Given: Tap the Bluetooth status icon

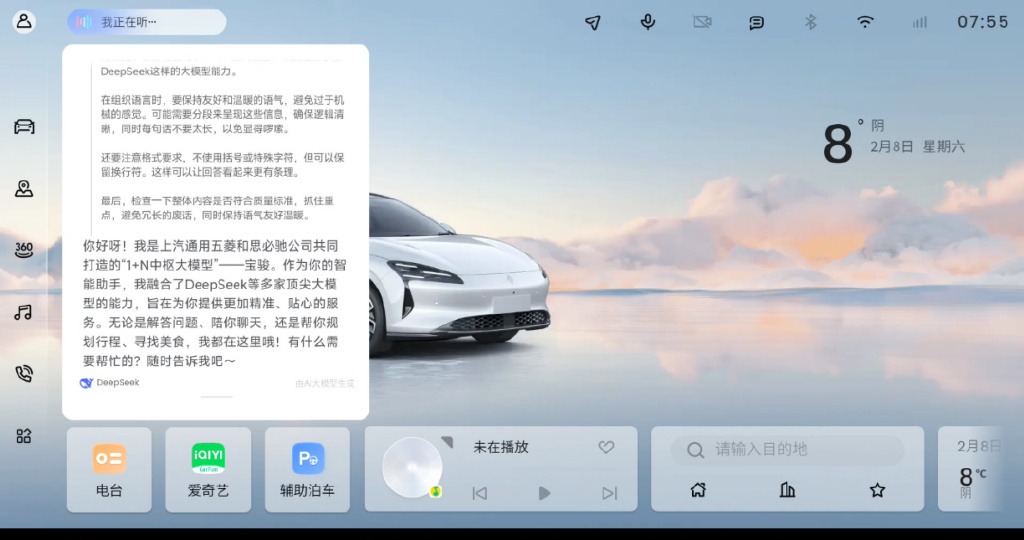Looking at the screenshot, I should point(810,22).
